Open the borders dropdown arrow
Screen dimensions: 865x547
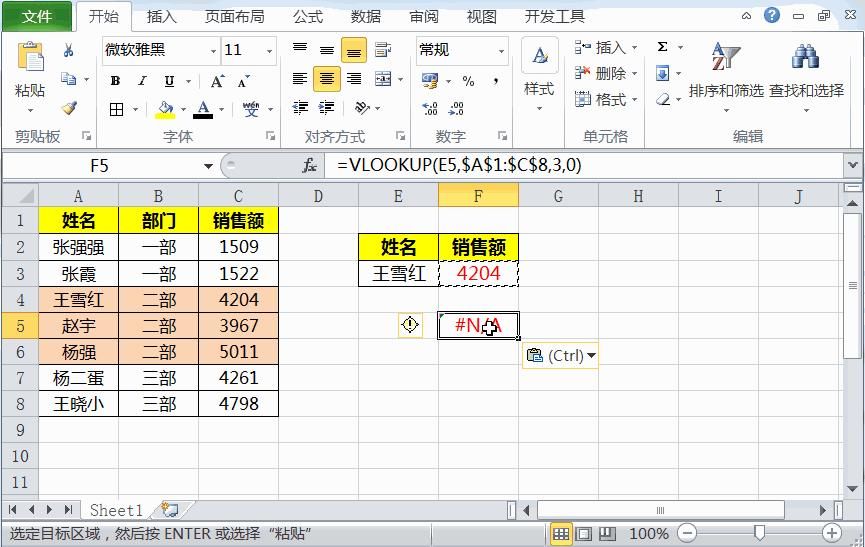click(135, 109)
